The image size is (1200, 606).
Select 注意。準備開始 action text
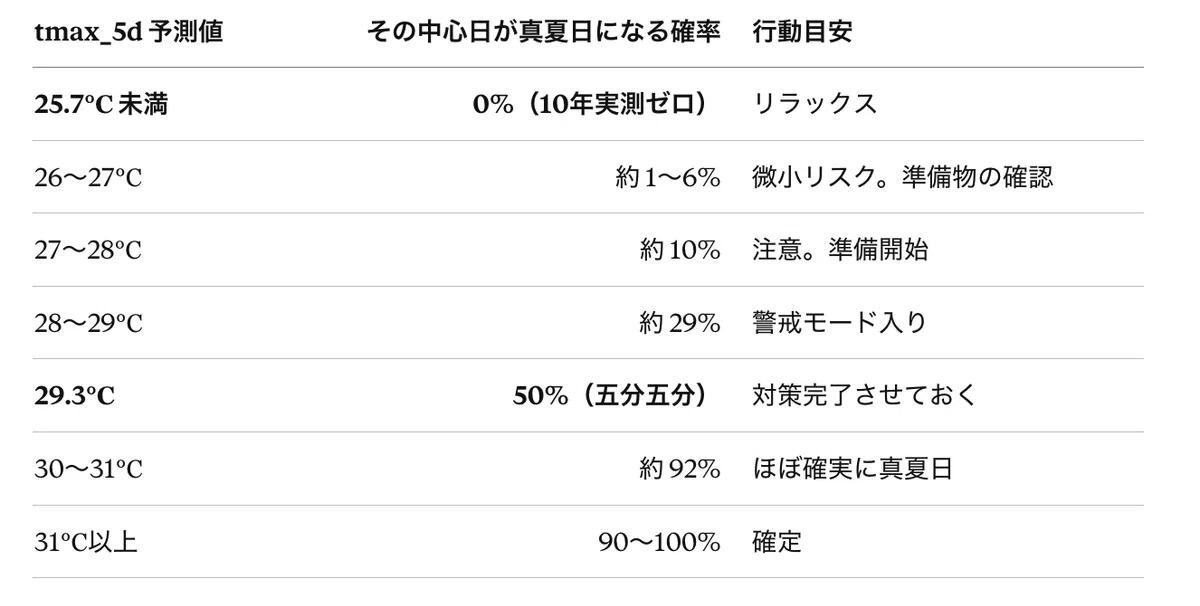tap(840, 250)
